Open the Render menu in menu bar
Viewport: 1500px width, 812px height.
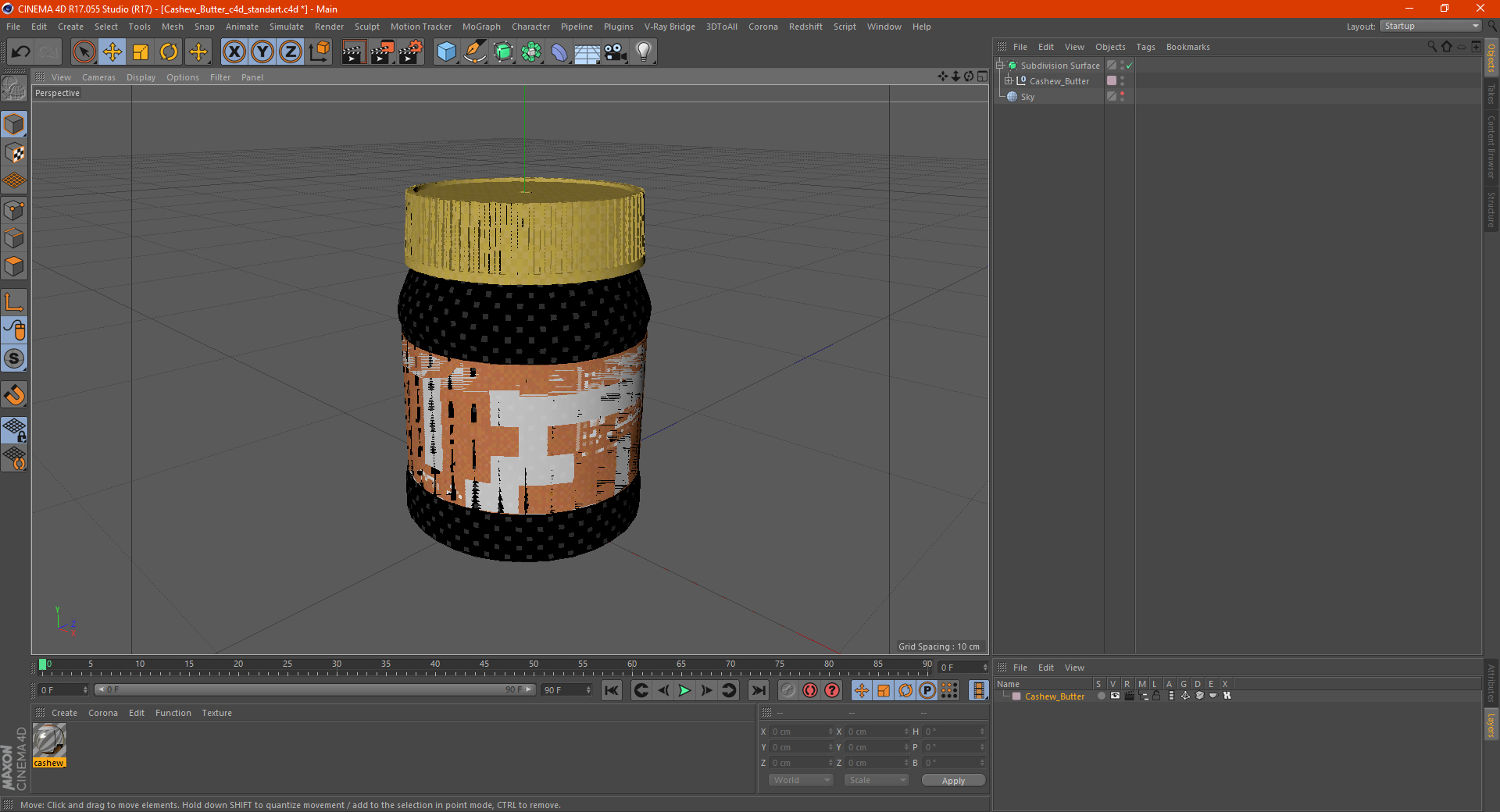[329, 27]
